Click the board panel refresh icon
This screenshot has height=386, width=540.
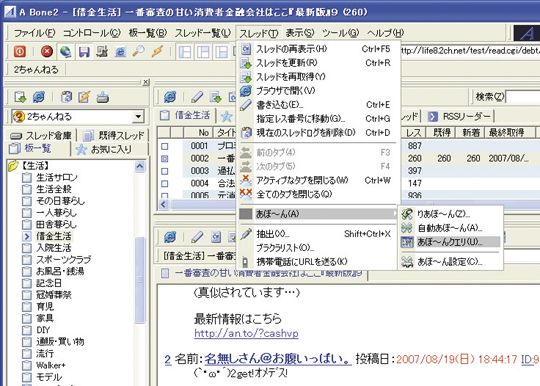pyautogui.click(x=39, y=97)
